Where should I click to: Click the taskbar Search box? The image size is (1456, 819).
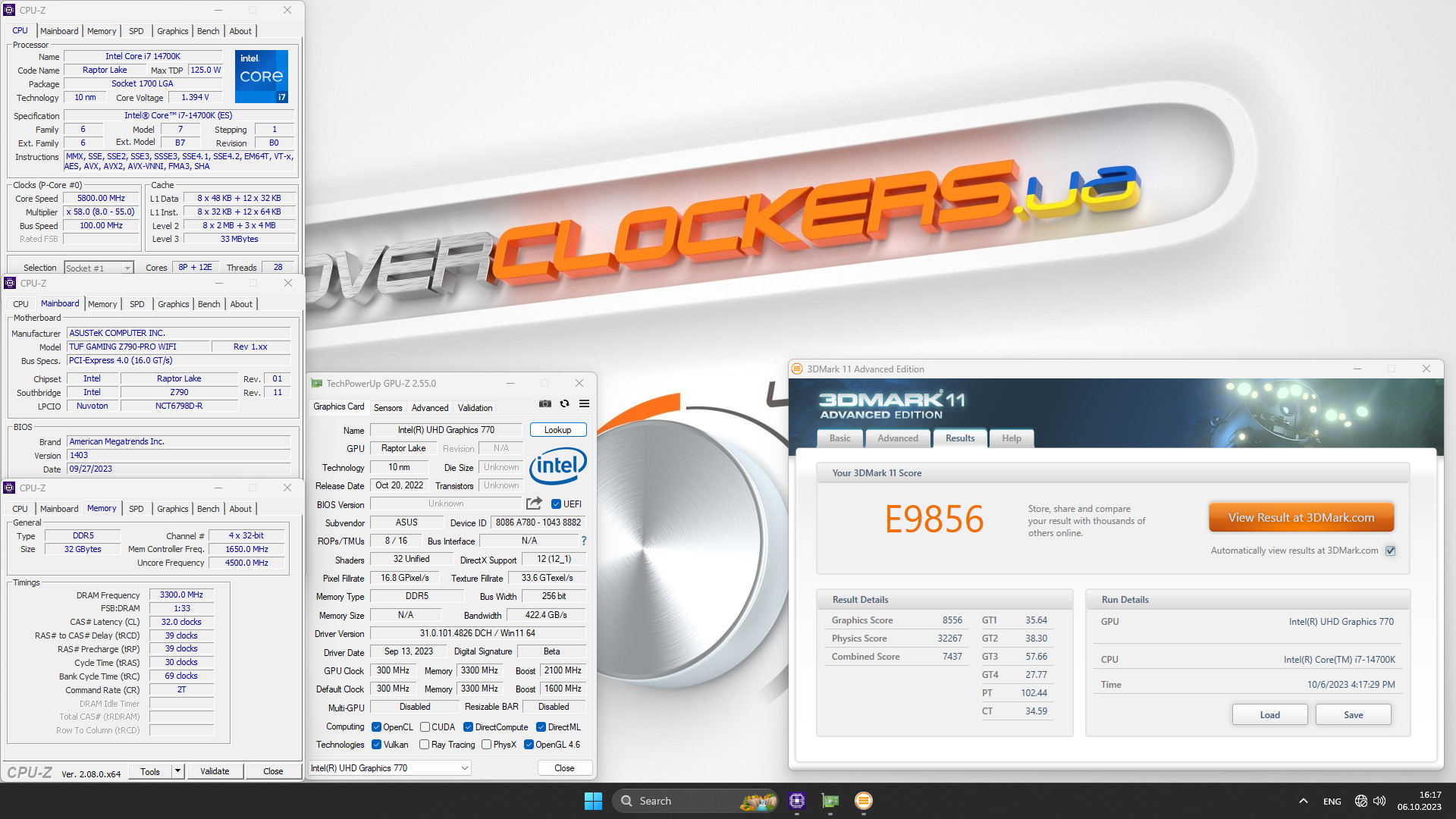coord(695,801)
